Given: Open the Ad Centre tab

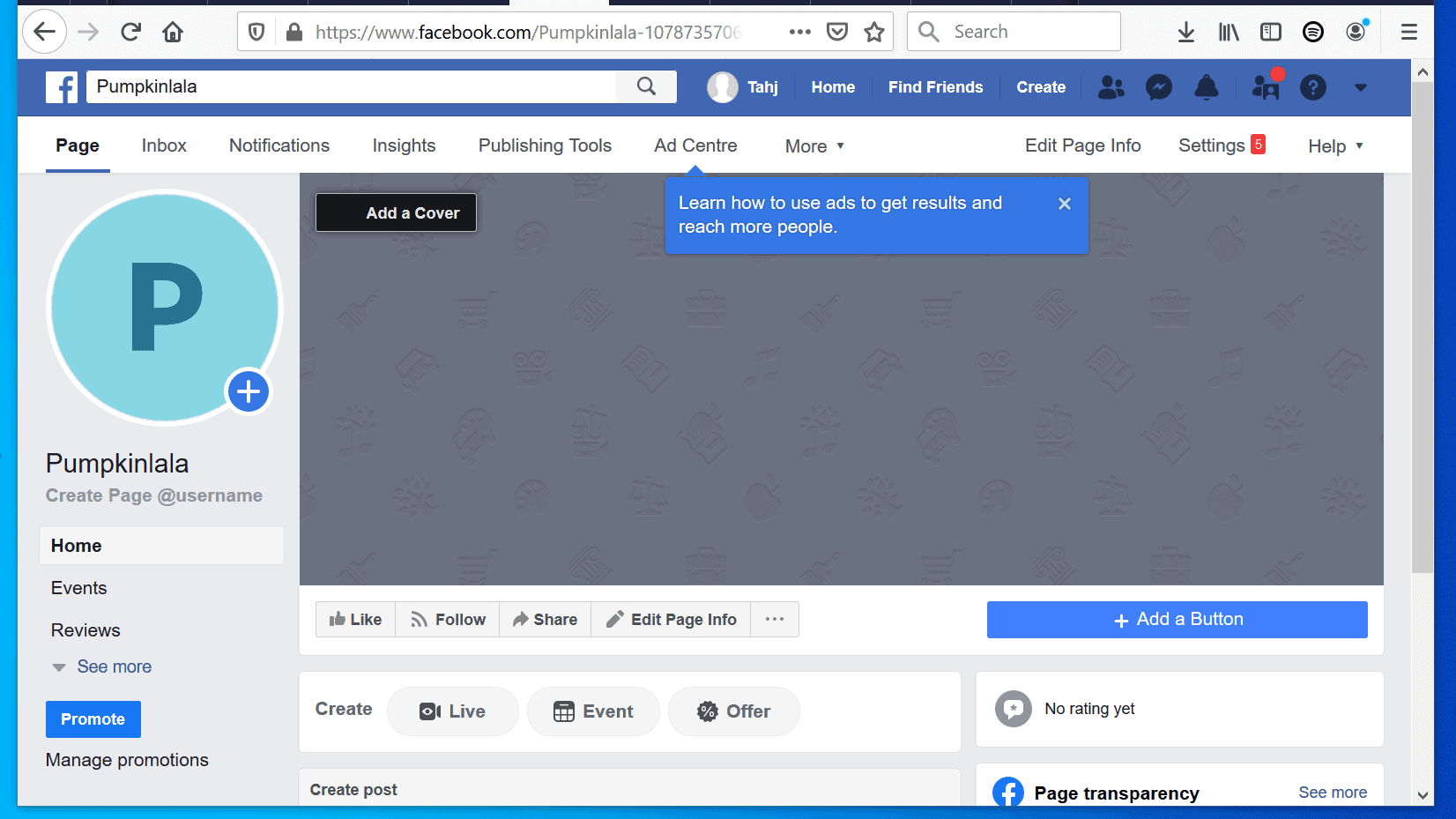Looking at the screenshot, I should tap(695, 145).
